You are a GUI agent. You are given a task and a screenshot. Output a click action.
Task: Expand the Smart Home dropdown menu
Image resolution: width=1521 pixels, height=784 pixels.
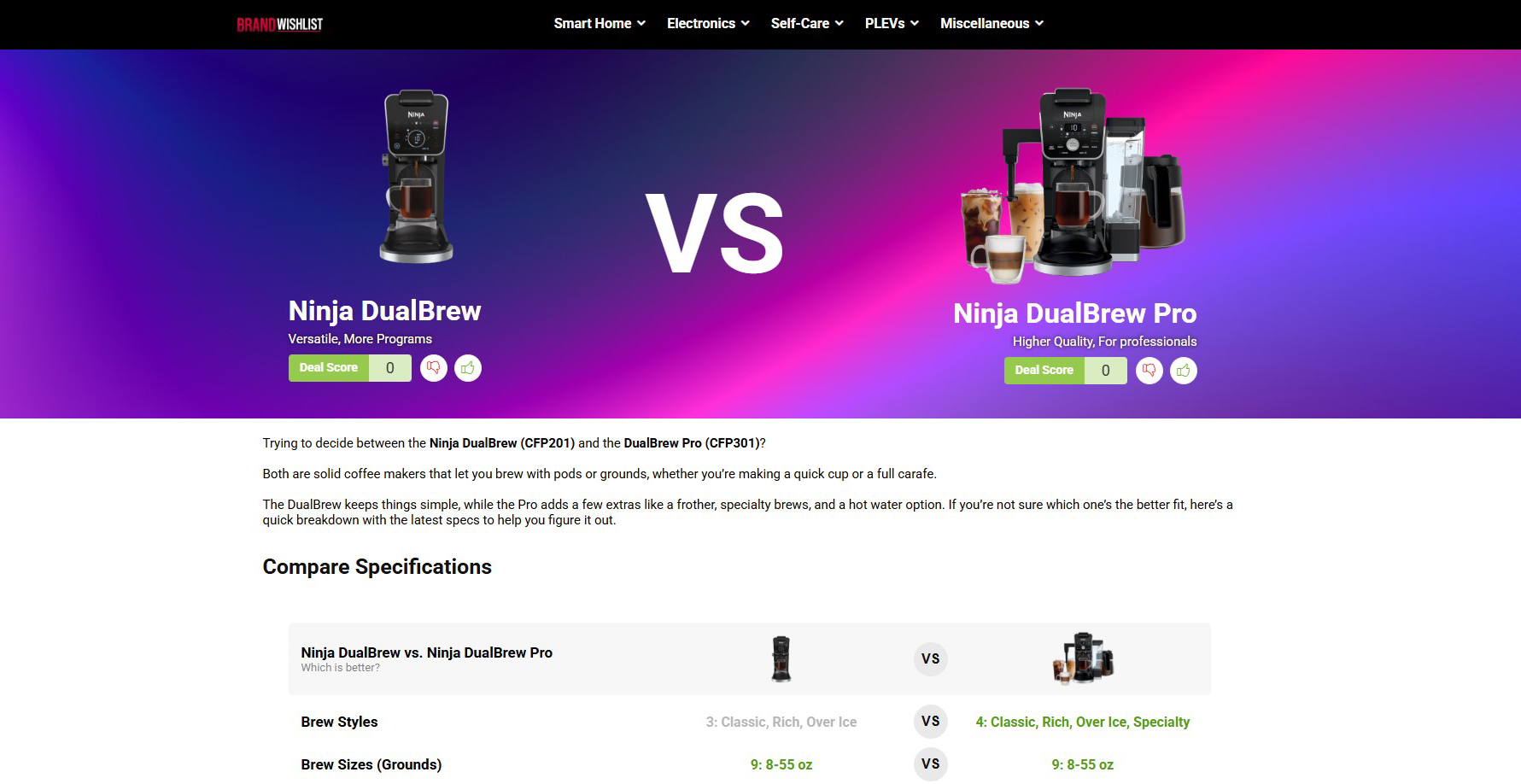pos(600,24)
